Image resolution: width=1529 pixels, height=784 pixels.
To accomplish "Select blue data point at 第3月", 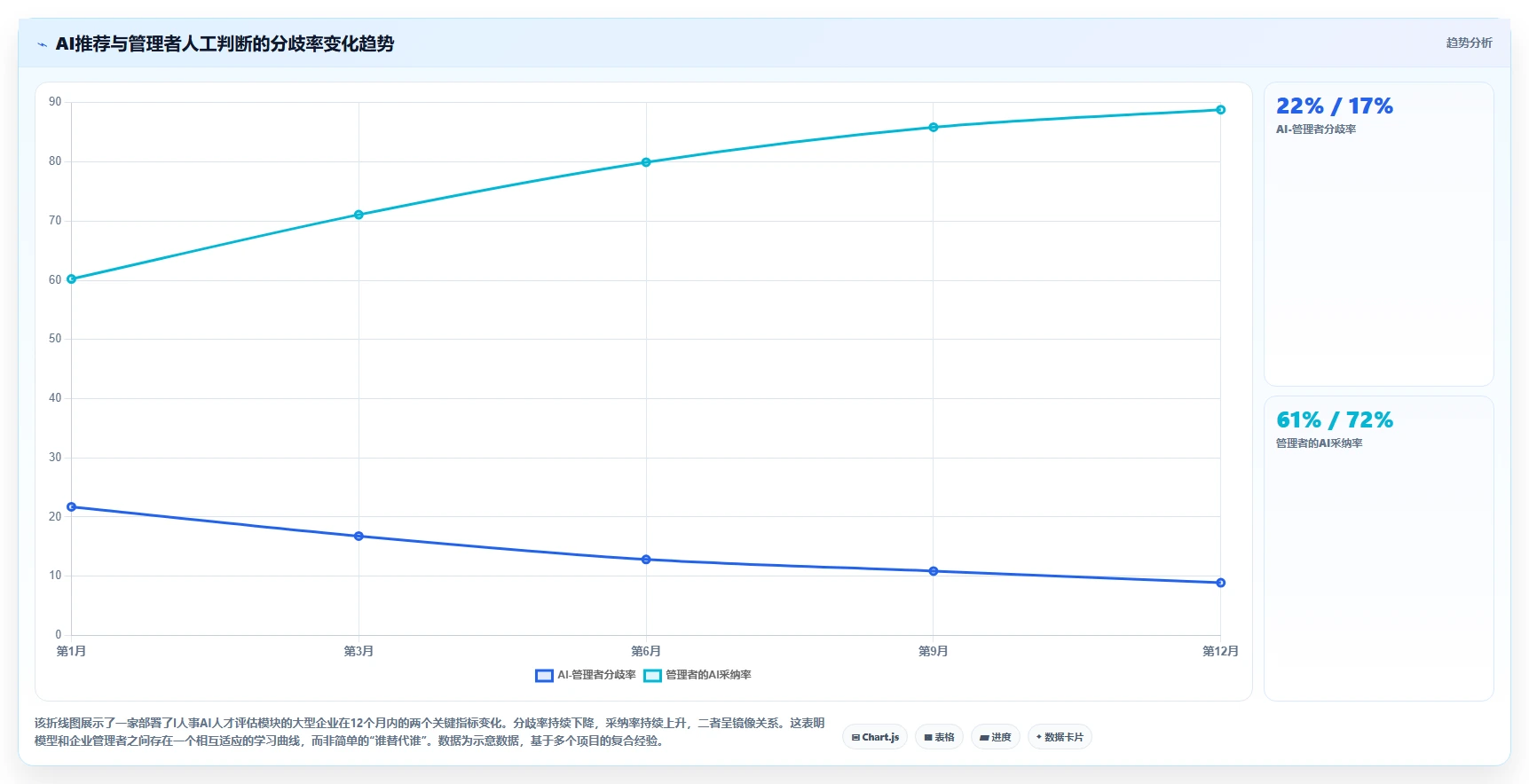I will click(359, 536).
